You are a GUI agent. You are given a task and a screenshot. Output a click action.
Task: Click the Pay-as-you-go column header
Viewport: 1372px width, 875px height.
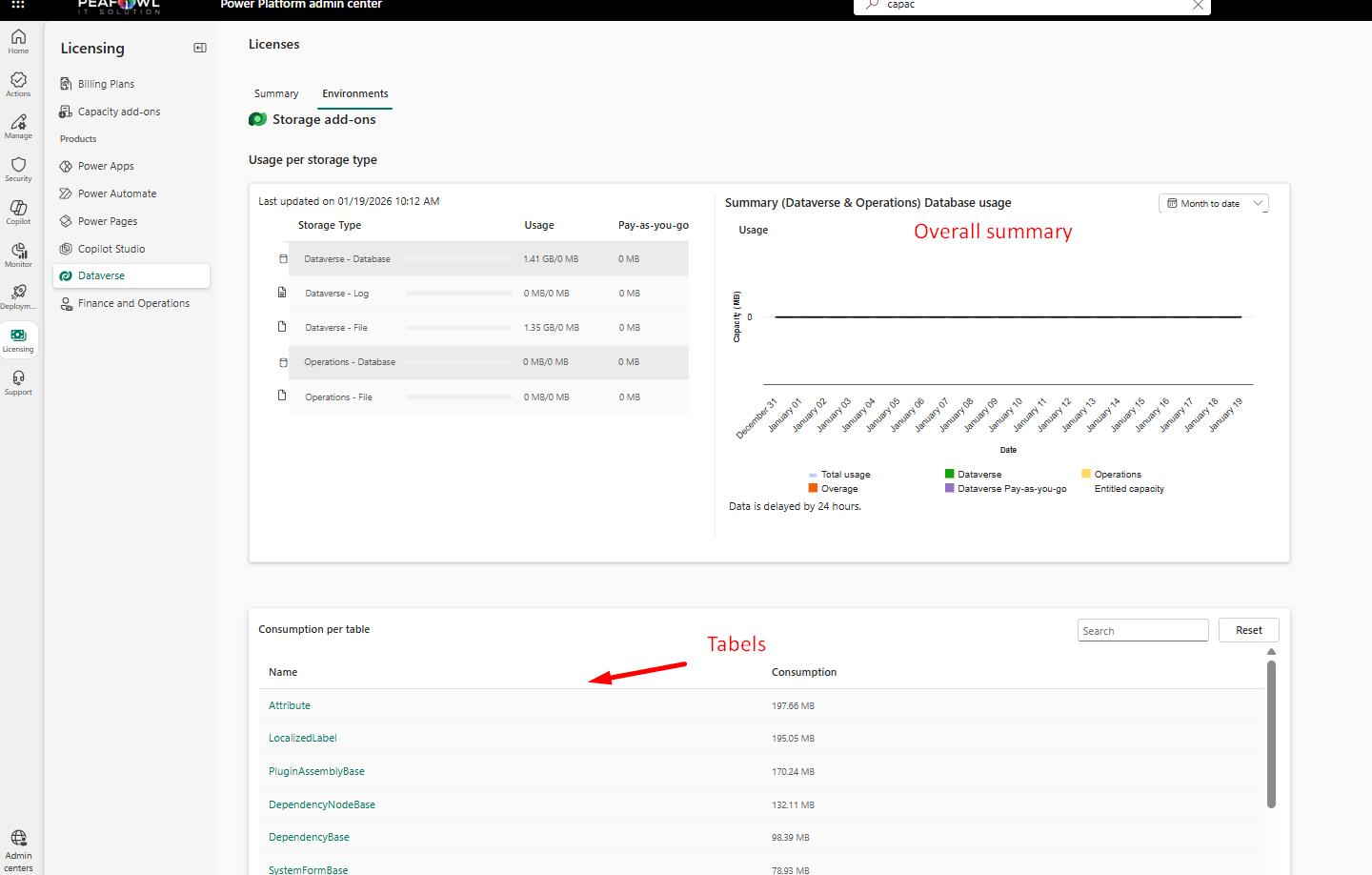pos(654,225)
